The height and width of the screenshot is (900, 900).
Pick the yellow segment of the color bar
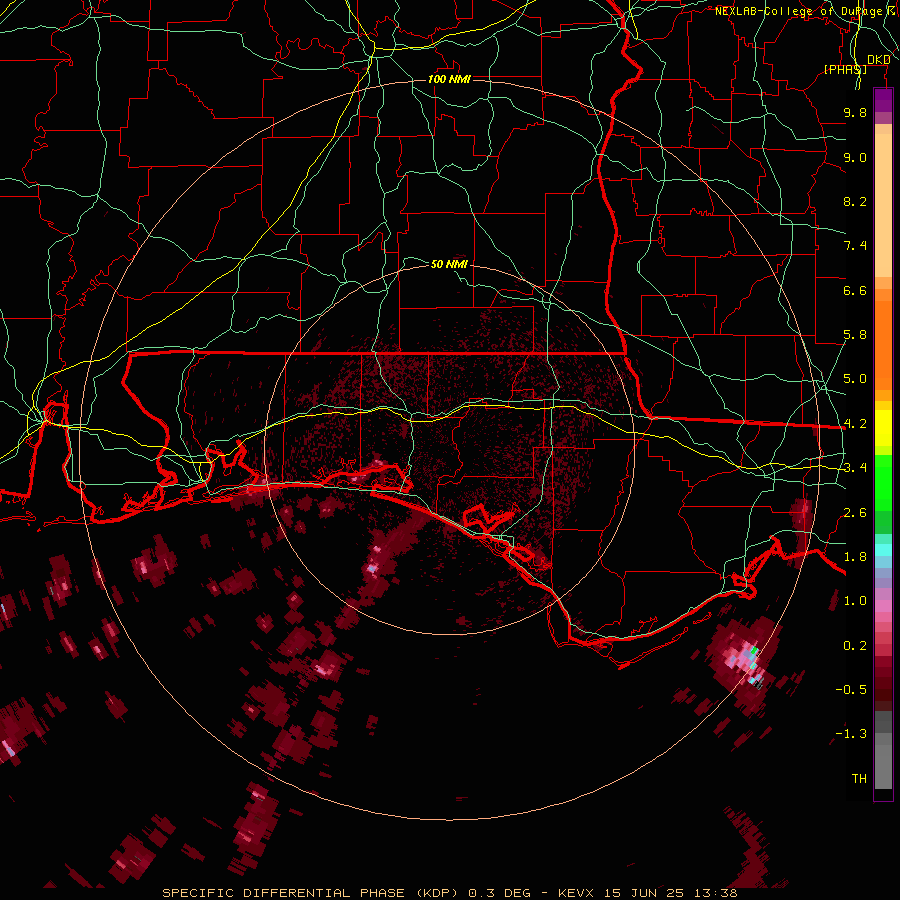pyautogui.click(x=883, y=428)
